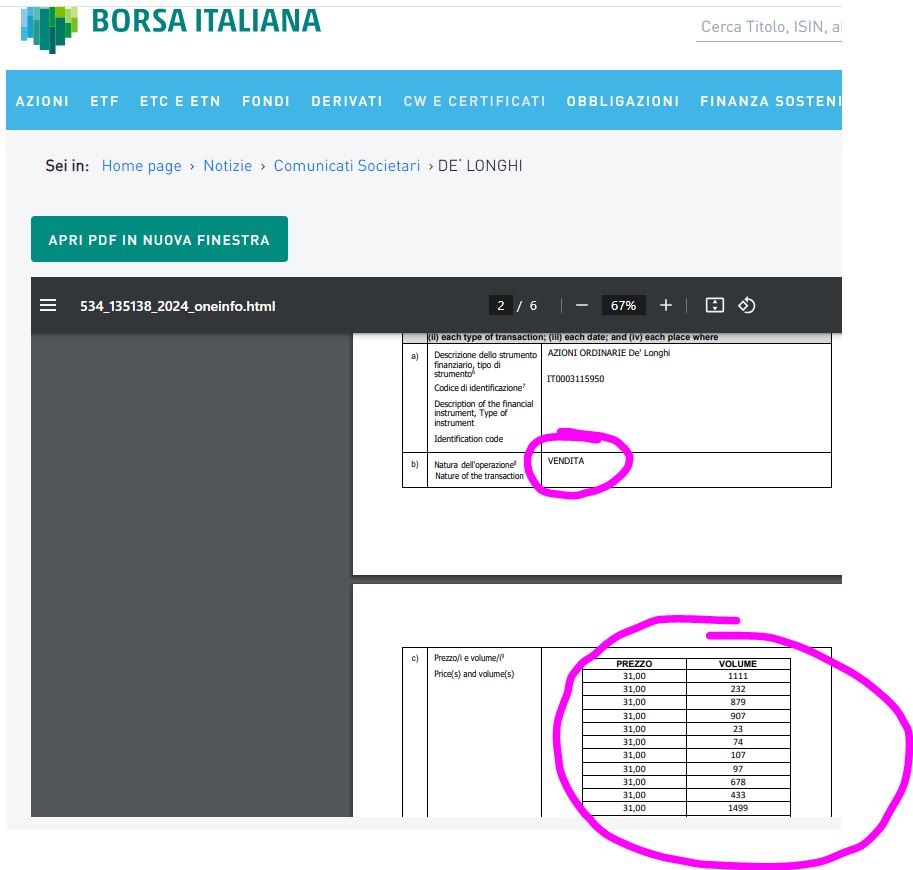
Task: Select price 31,00 in the 1499 row
Action: [634, 808]
